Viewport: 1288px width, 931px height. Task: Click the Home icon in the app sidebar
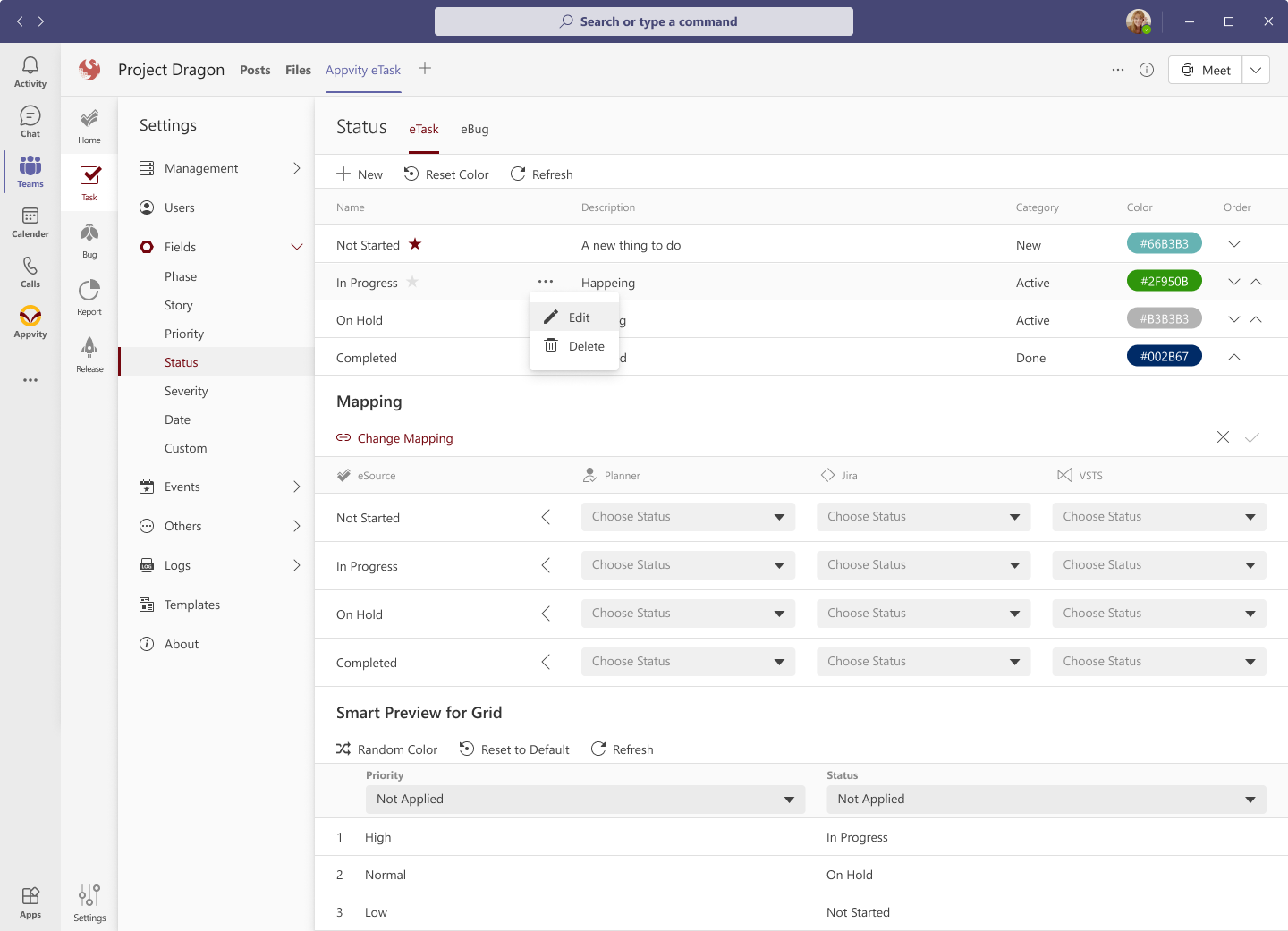89,124
